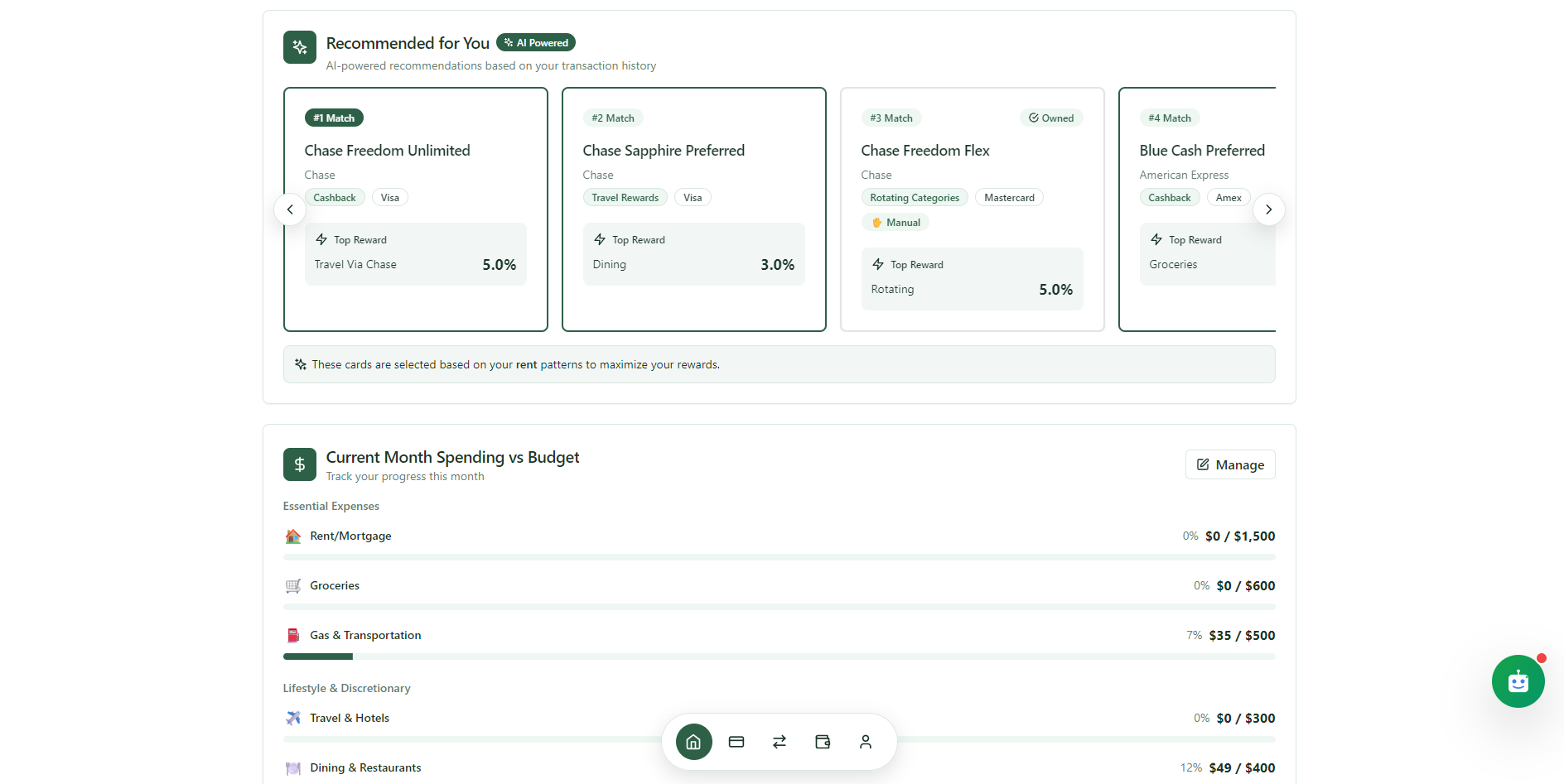Click the $35 / $500 gas amount

(1242, 635)
